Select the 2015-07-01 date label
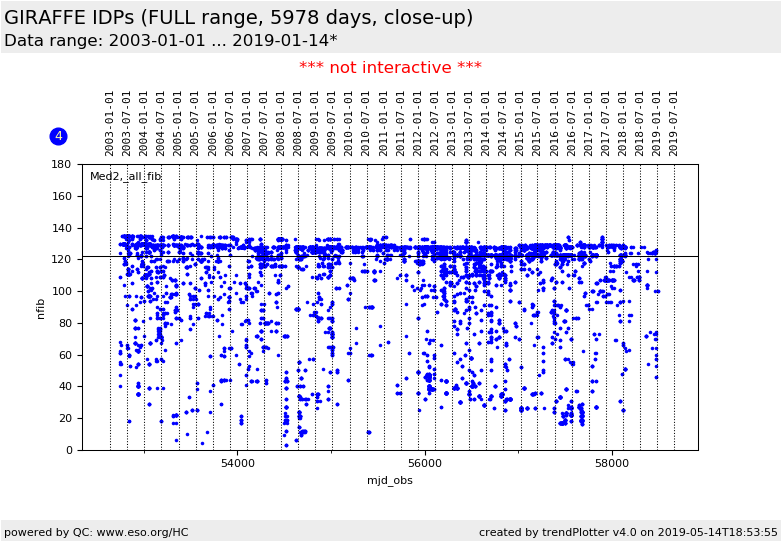Image resolution: width=782 pixels, height=542 pixels. tap(537, 123)
